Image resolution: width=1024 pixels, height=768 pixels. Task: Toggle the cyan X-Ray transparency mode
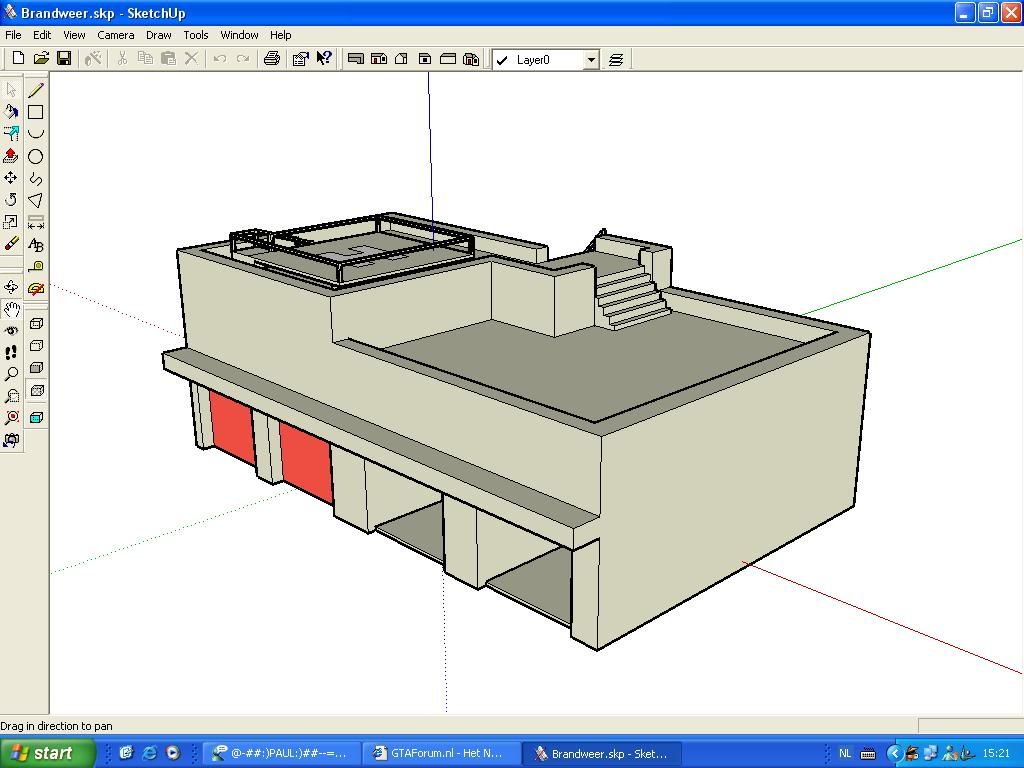pyautogui.click(x=37, y=417)
